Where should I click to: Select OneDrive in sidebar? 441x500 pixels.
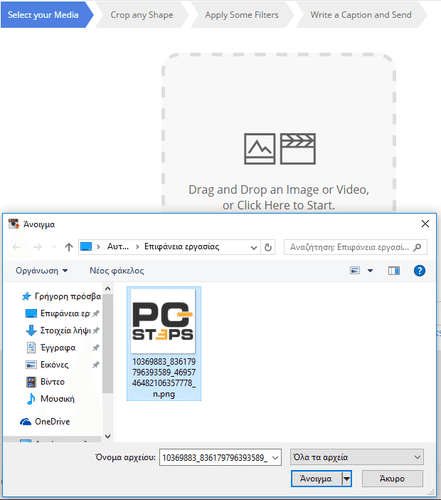[x=45, y=422]
